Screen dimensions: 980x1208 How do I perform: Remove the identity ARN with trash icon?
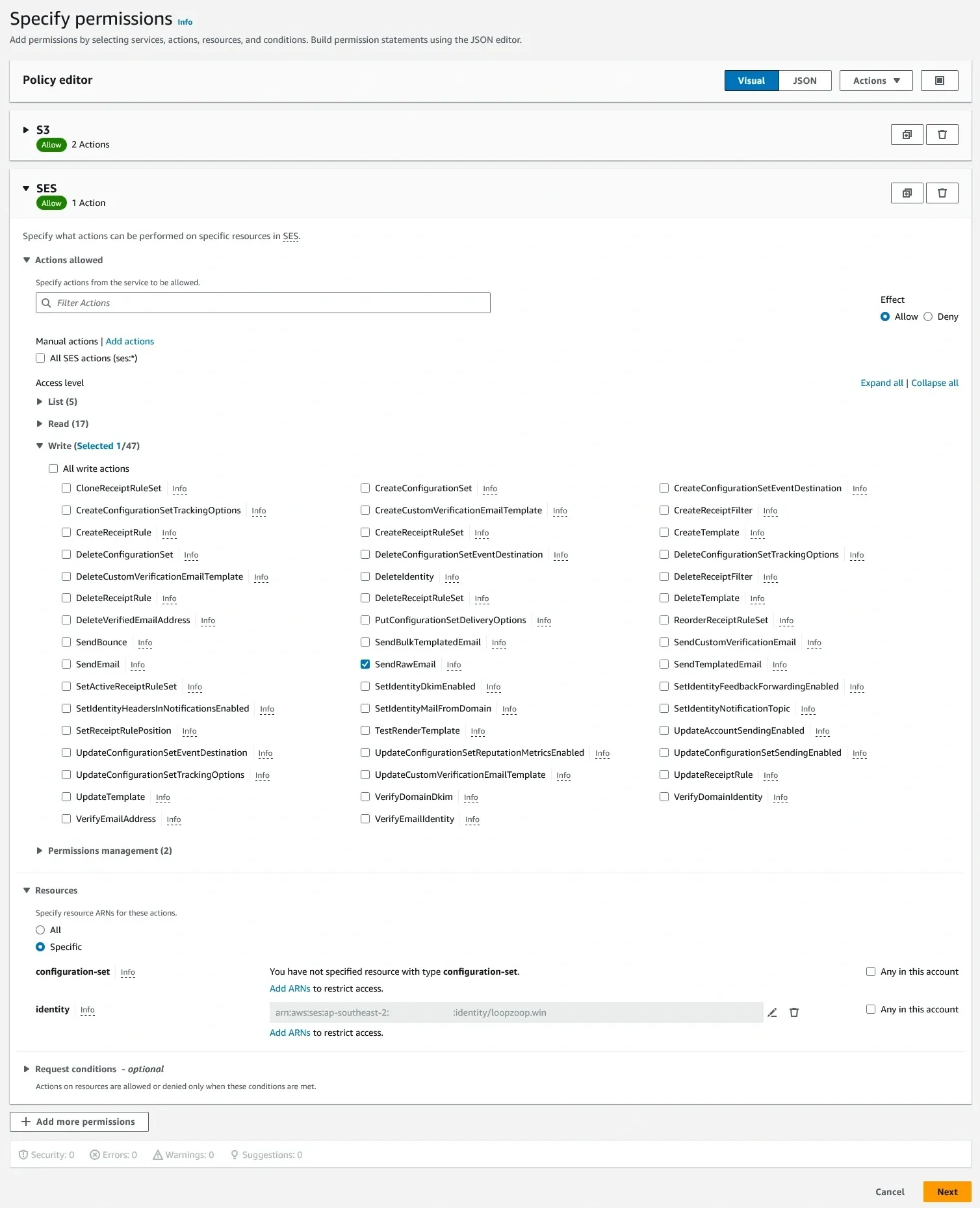tap(793, 1012)
